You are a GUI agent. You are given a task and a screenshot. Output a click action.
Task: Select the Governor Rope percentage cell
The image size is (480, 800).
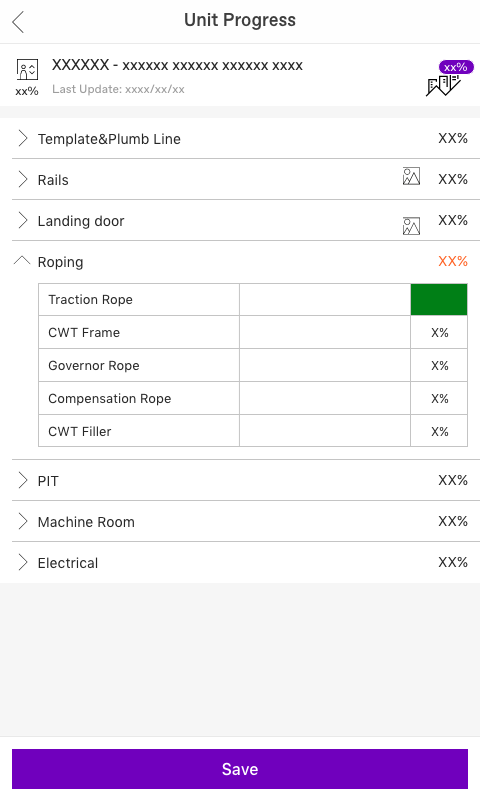point(439,365)
